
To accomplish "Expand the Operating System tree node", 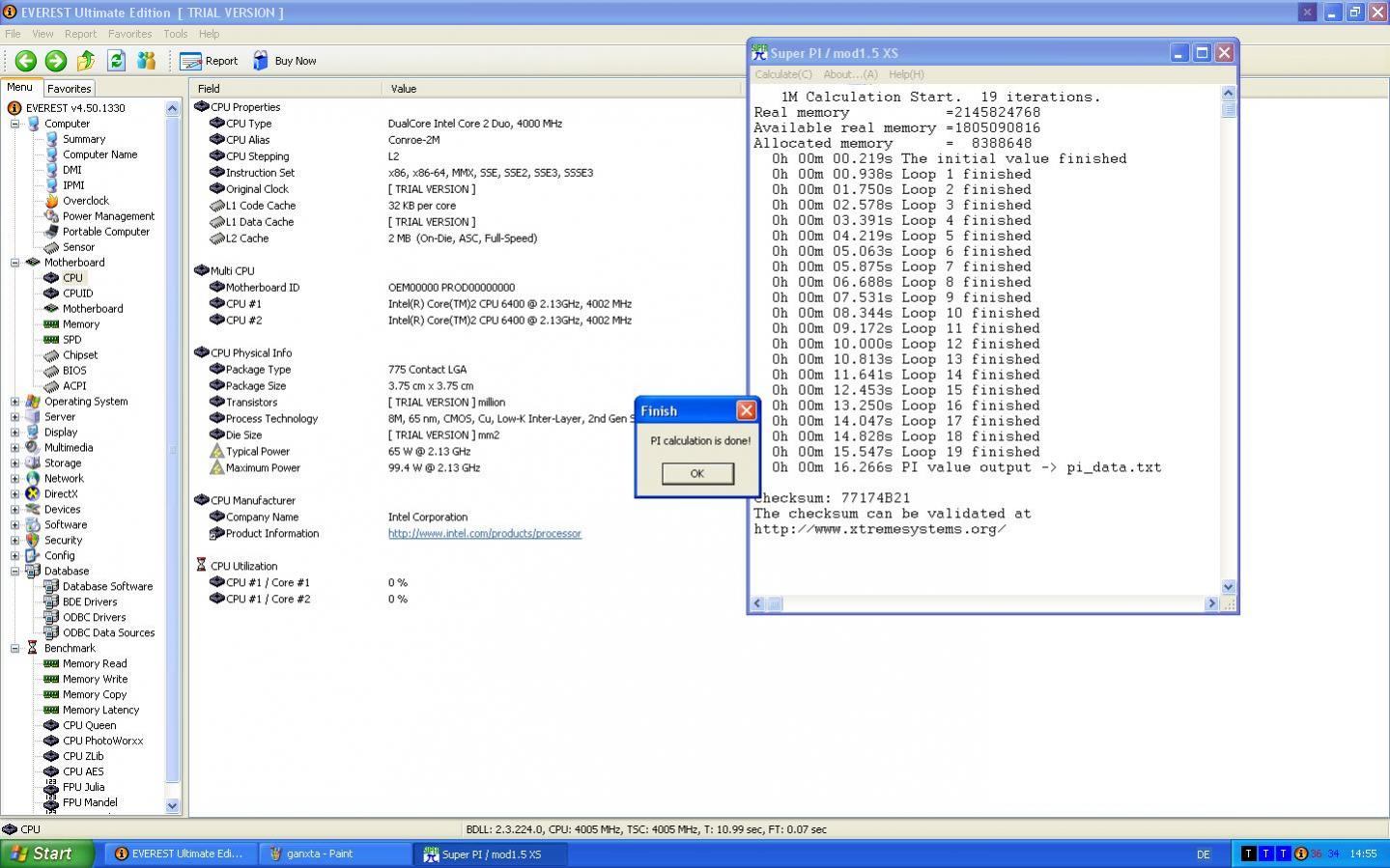I will coord(14,402).
